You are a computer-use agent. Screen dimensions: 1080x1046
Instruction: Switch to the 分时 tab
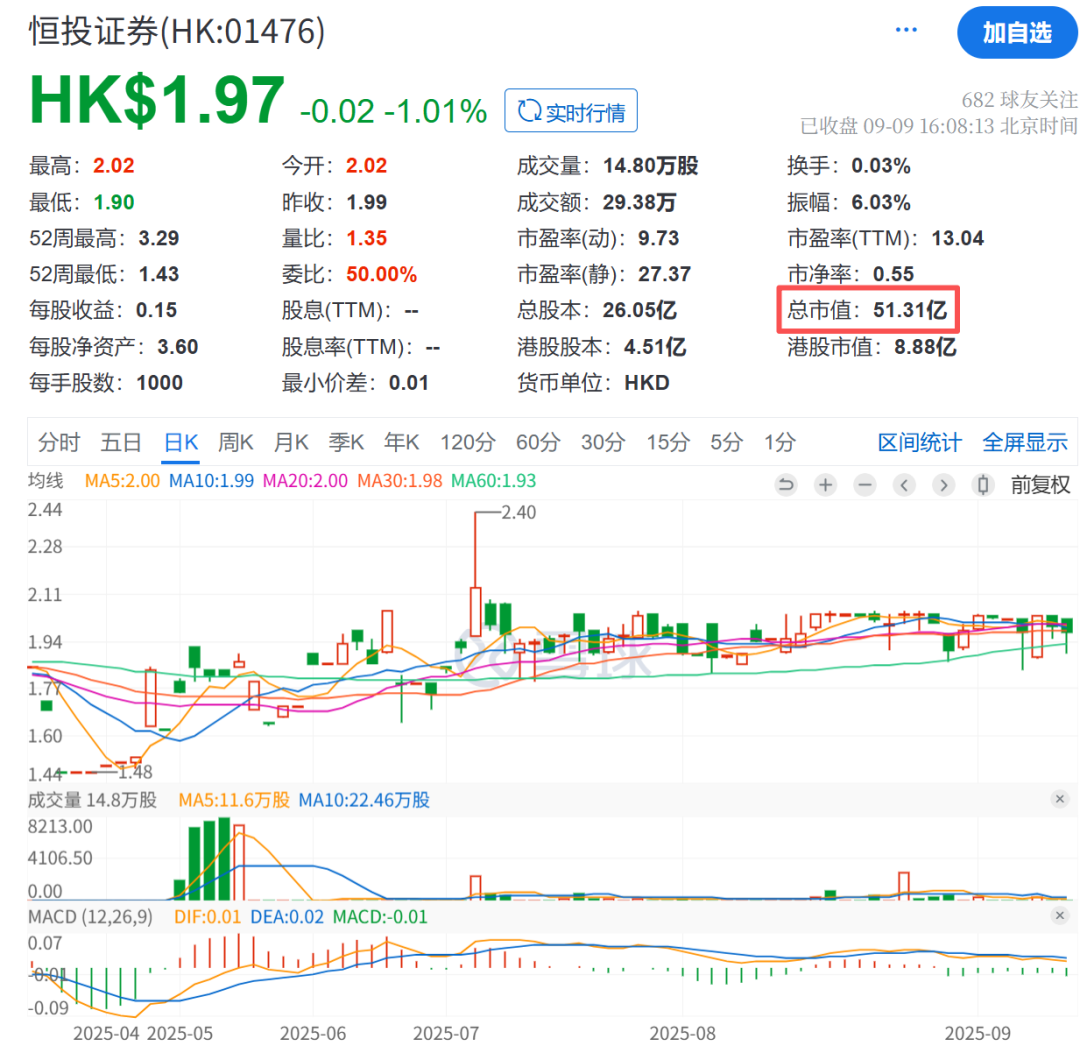pos(58,442)
